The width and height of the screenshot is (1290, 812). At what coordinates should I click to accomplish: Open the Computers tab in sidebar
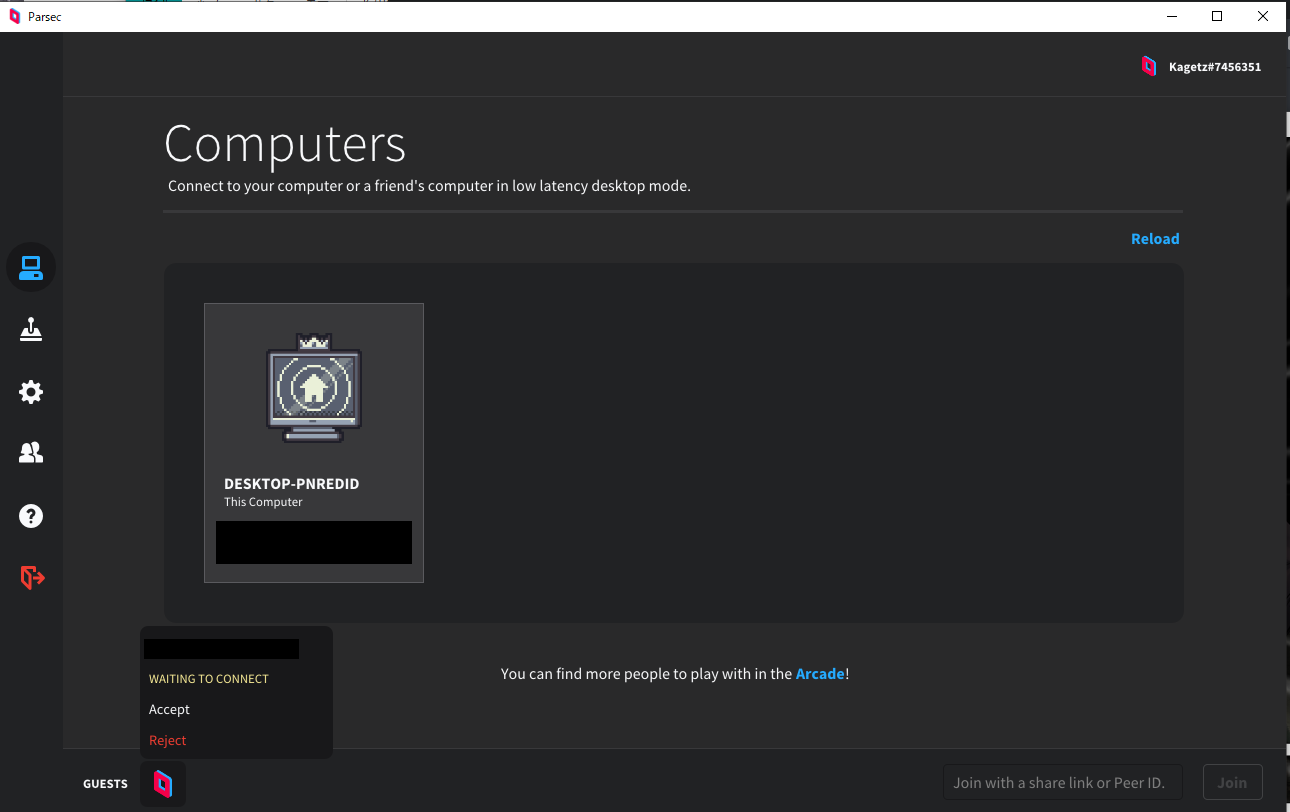(31, 267)
